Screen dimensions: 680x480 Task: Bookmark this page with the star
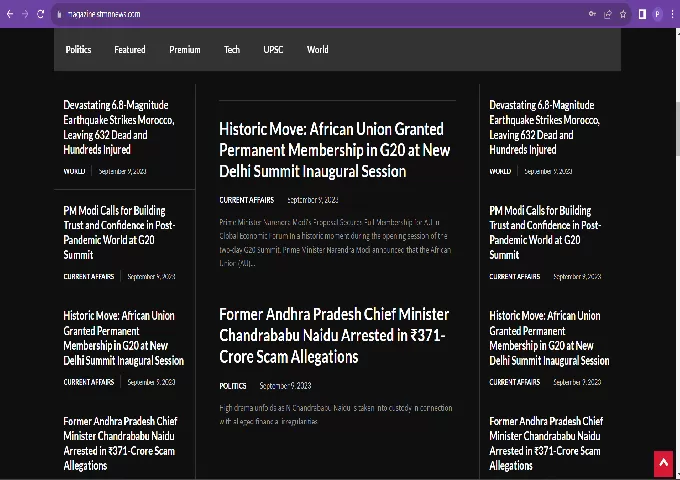[623, 14]
